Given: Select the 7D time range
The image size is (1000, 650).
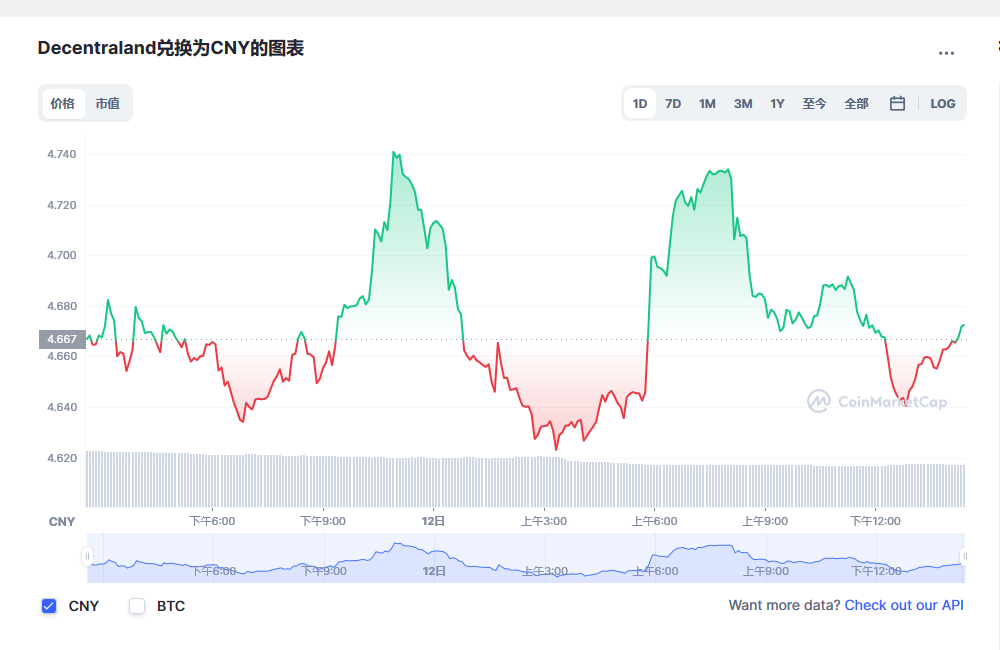Looking at the screenshot, I should [x=673, y=103].
